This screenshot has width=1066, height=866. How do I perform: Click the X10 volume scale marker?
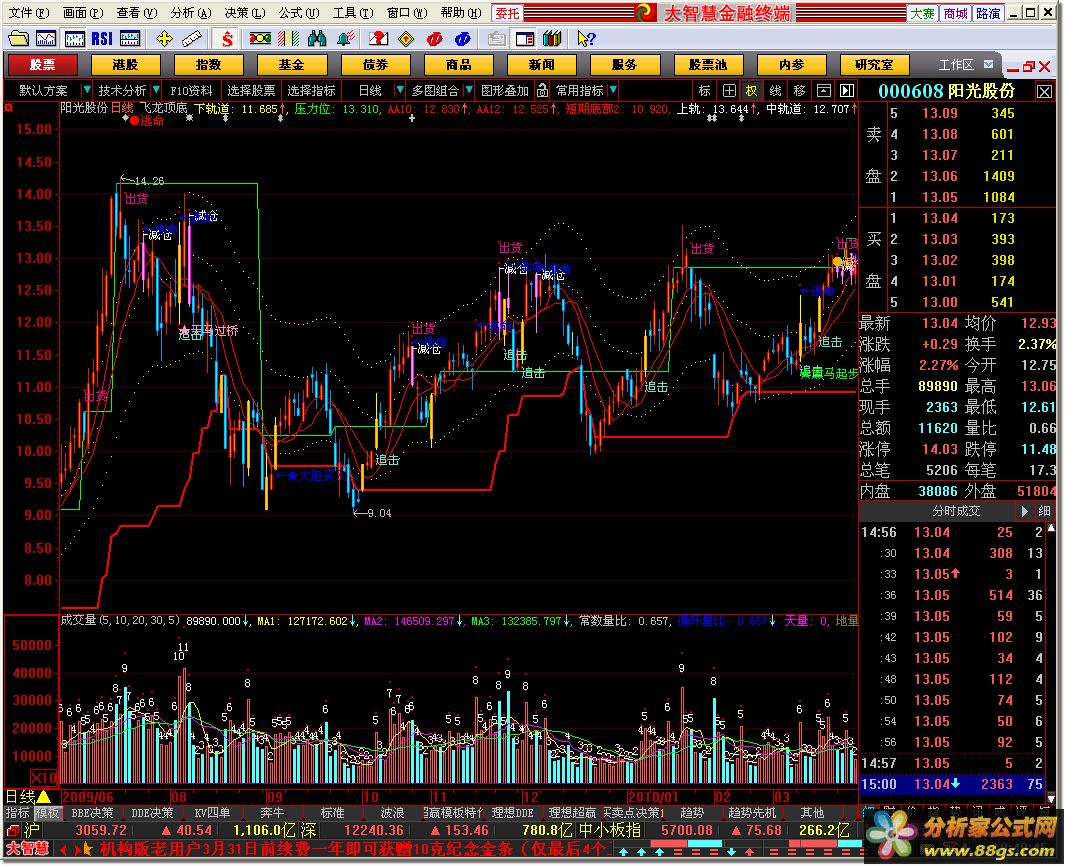(x=44, y=777)
